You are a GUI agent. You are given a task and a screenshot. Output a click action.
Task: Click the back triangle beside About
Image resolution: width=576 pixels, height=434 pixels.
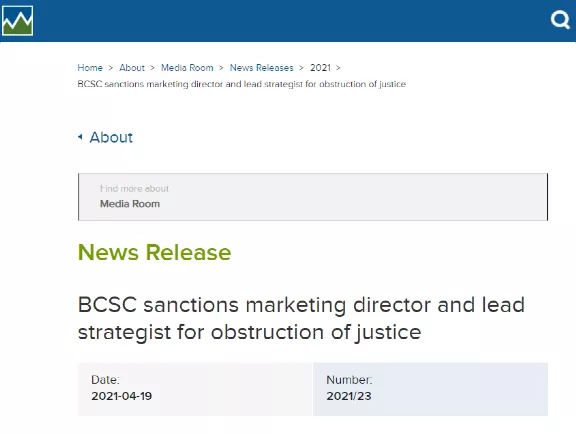coord(80,137)
